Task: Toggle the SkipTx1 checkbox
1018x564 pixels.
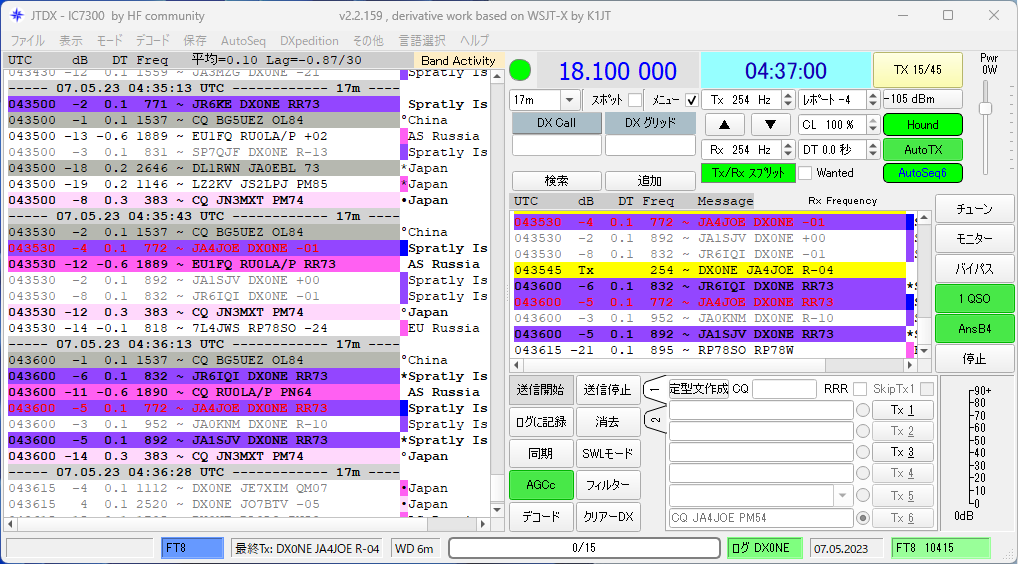Action: click(x=926, y=389)
